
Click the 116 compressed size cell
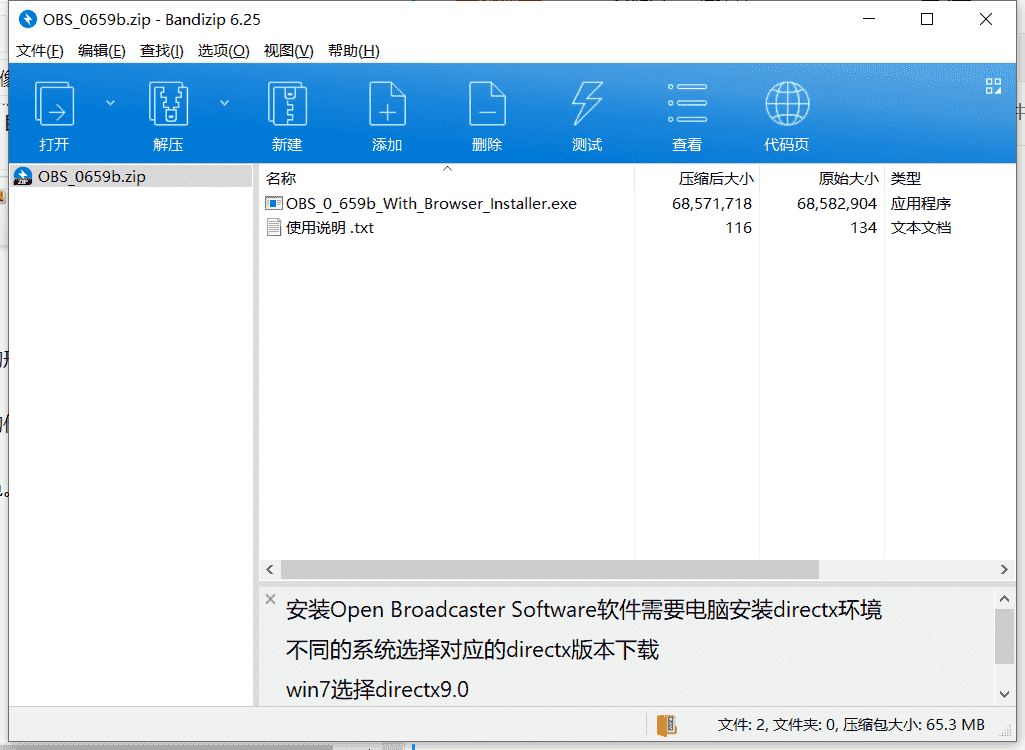738,228
